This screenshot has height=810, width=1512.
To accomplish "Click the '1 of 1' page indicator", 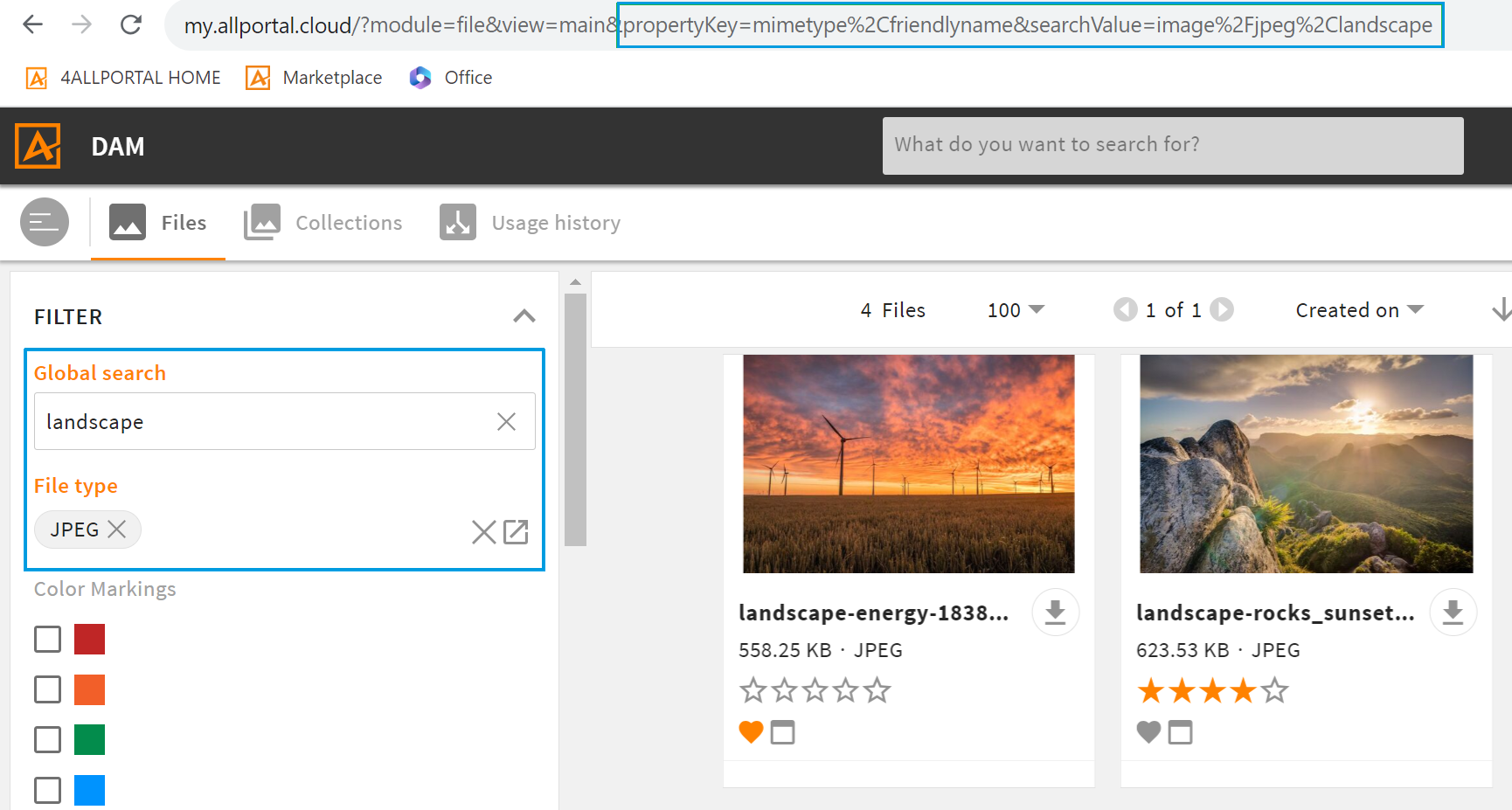I will (1174, 310).
